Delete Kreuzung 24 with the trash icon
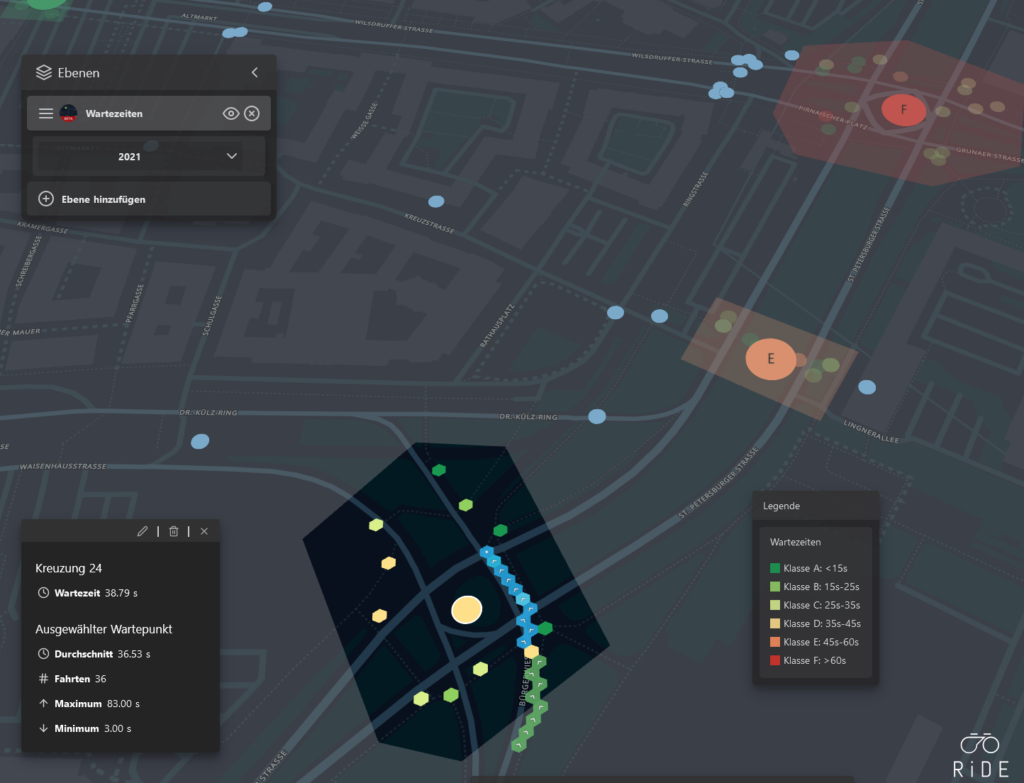 [174, 532]
